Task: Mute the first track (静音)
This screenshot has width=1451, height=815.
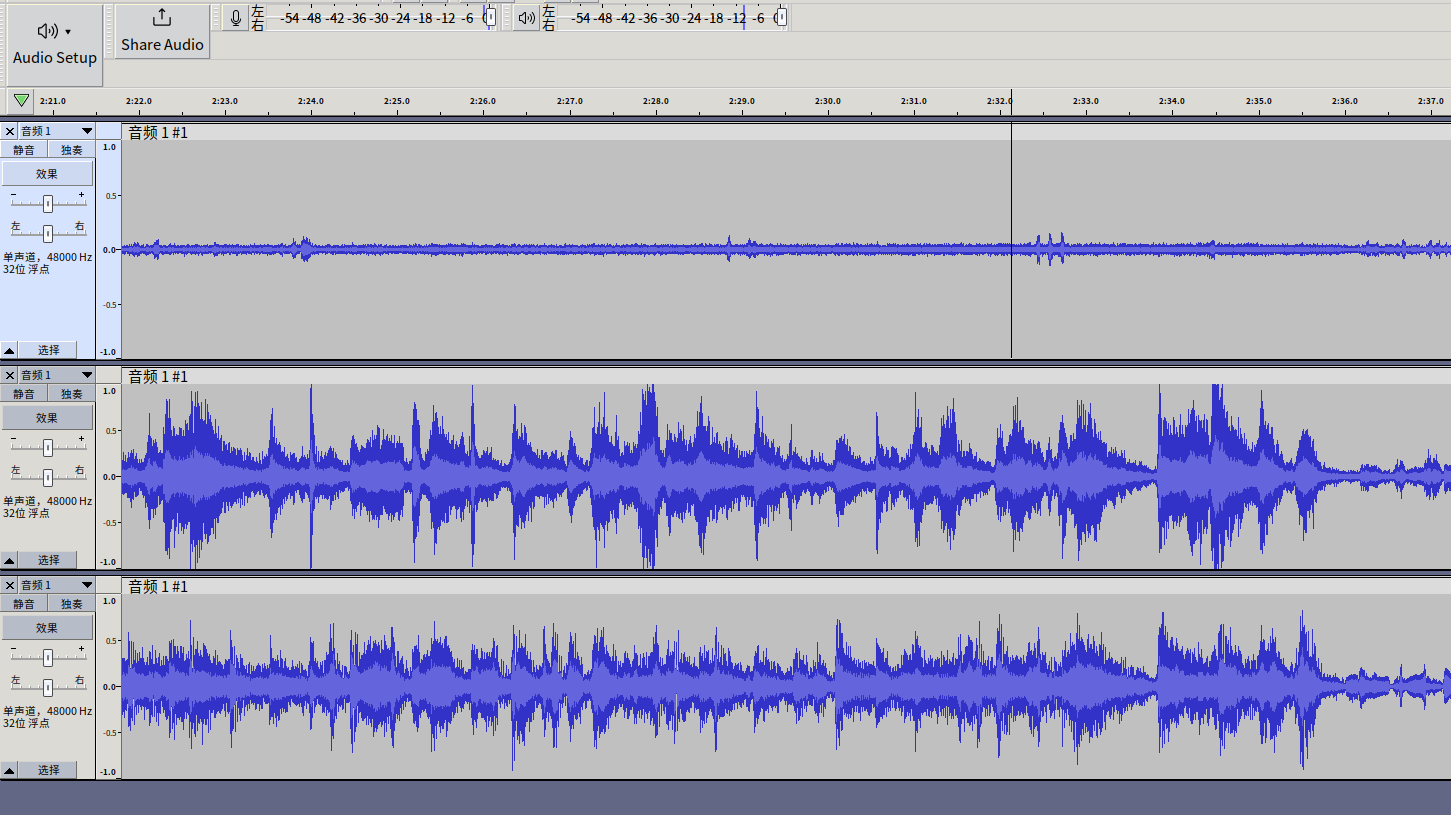Action: 24,150
